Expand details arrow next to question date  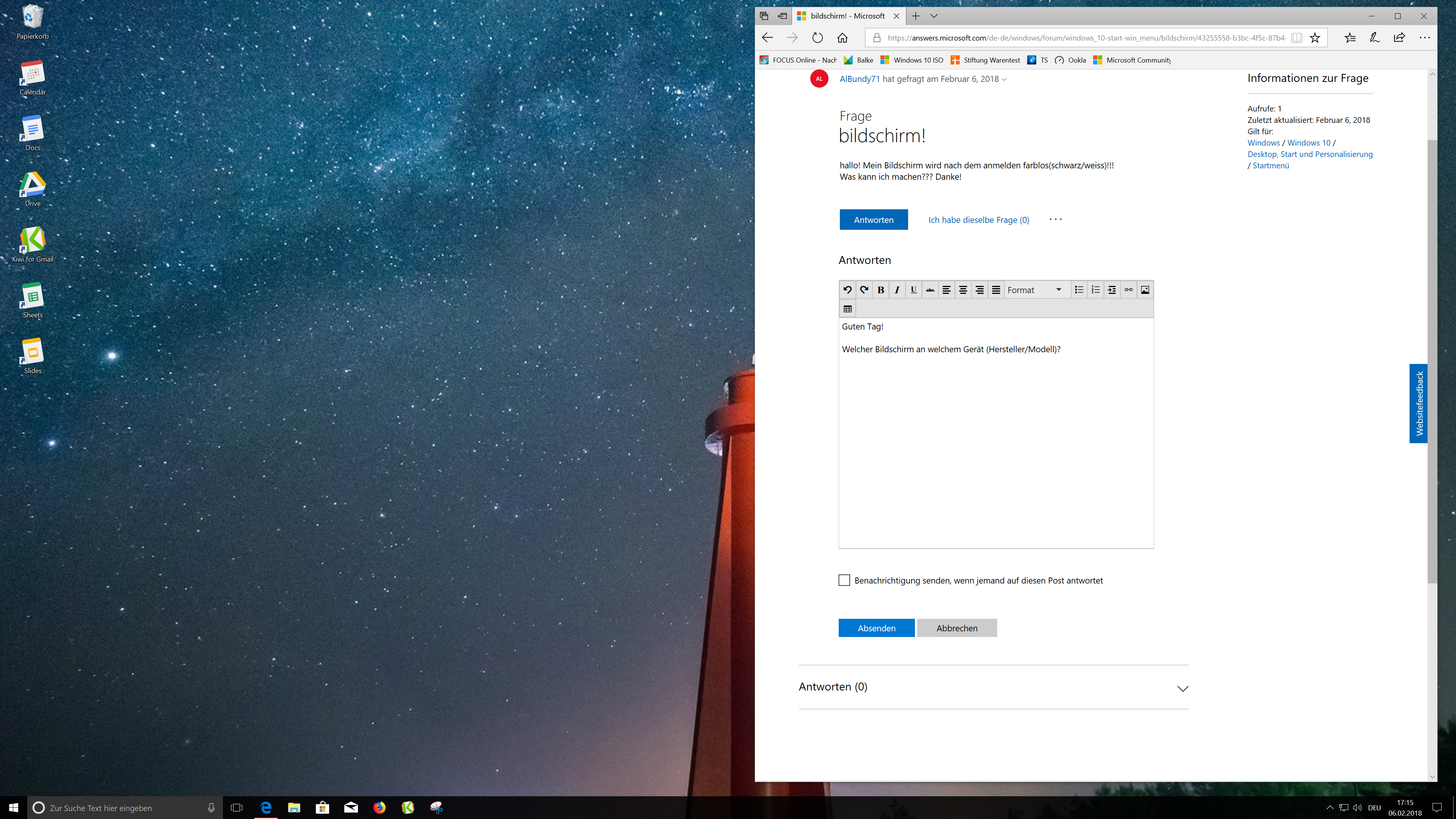(x=1004, y=80)
